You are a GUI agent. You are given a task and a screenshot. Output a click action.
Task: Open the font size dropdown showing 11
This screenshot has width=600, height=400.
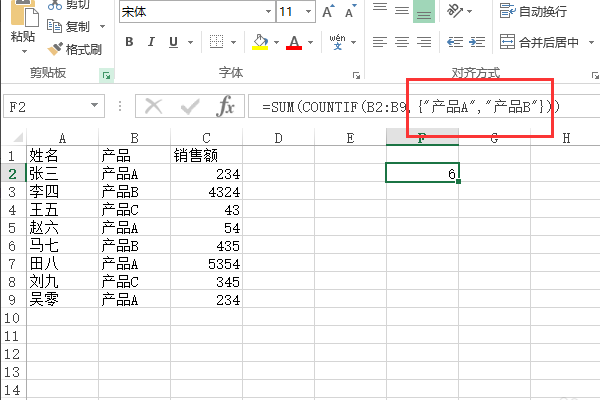[x=308, y=12]
